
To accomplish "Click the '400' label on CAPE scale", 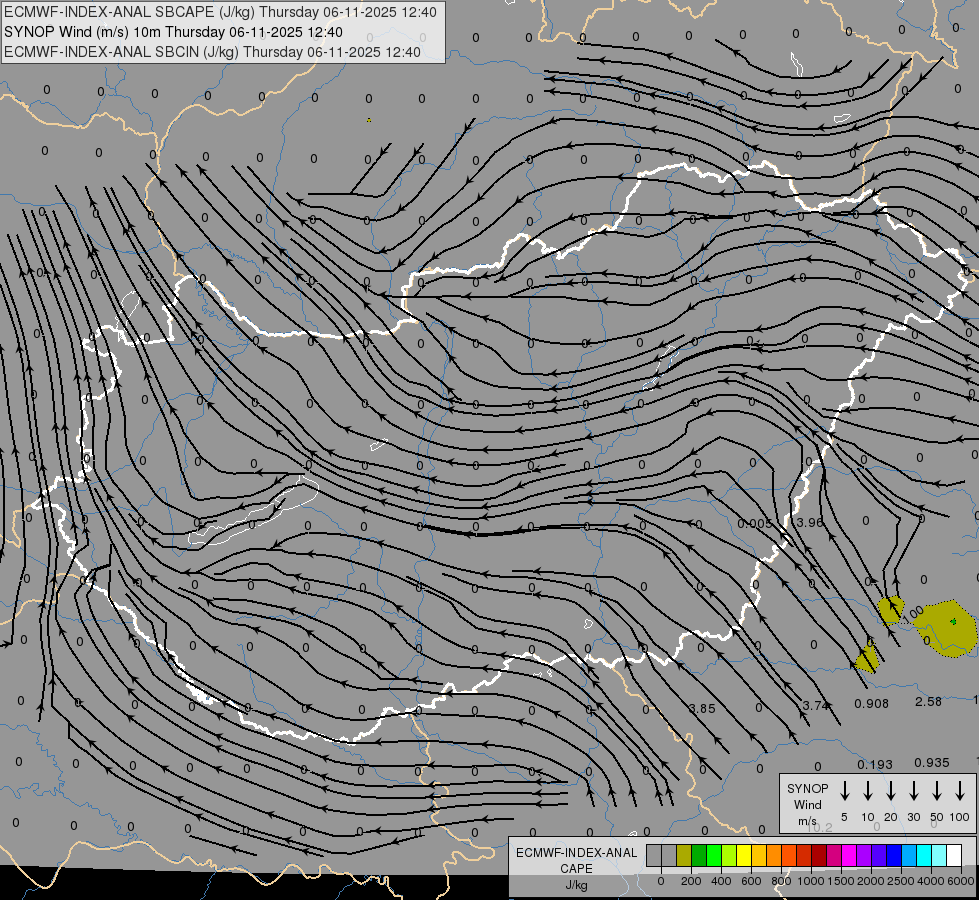I will pos(721,881).
